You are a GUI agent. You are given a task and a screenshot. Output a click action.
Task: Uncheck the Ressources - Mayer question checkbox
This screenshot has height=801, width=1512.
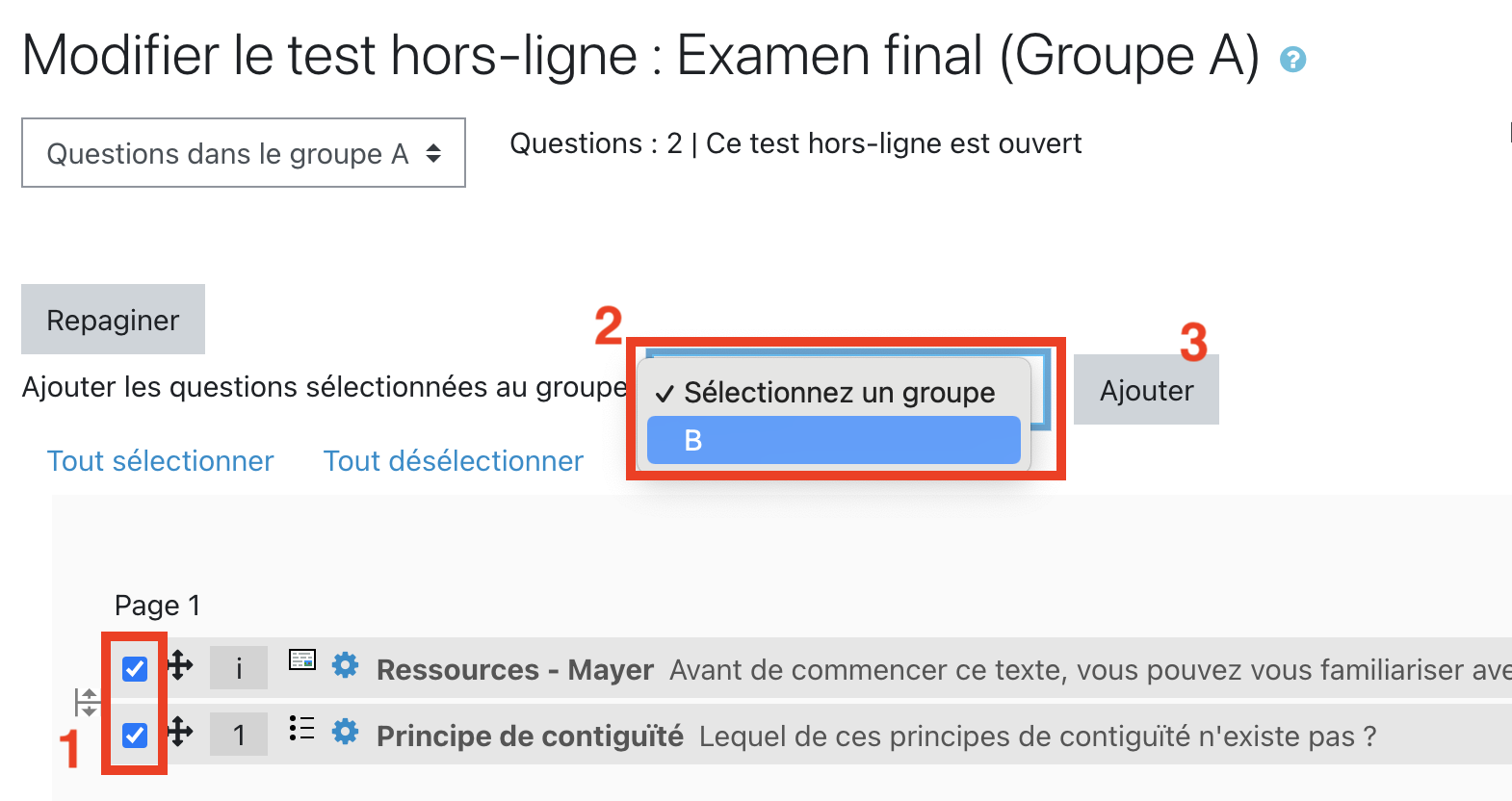[x=135, y=668]
